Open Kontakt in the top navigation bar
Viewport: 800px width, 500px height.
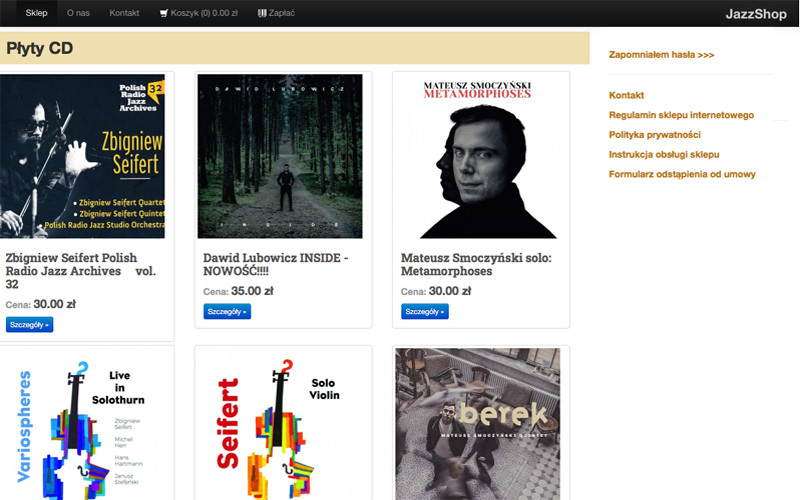[124, 13]
